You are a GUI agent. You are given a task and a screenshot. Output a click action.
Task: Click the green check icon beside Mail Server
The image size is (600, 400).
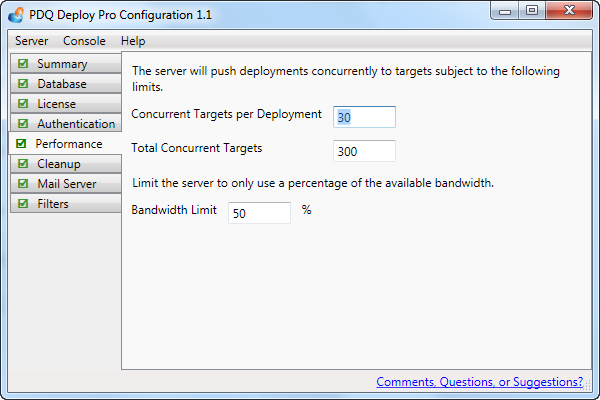(x=23, y=184)
